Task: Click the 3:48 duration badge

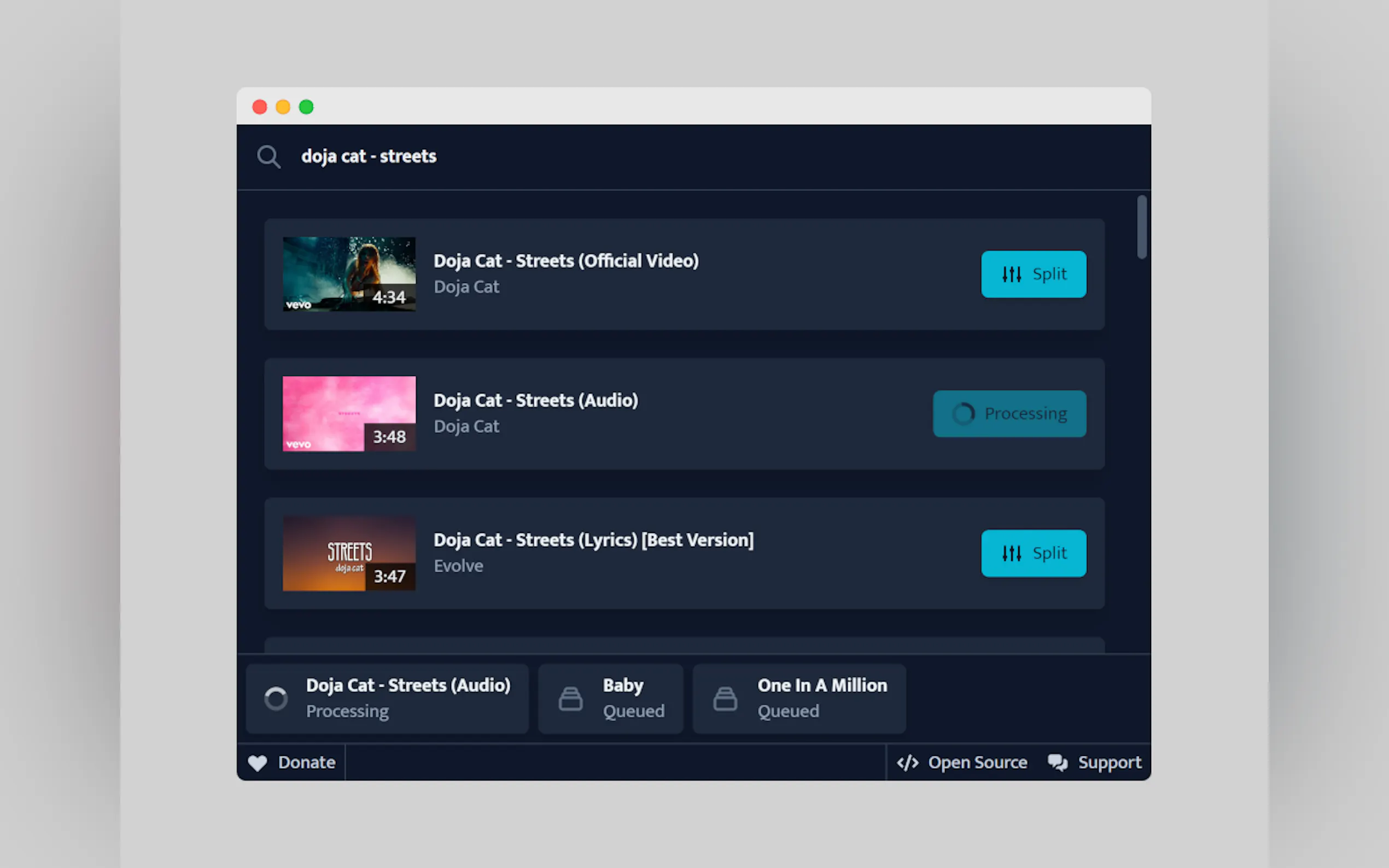Action: pyautogui.click(x=389, y=437)
